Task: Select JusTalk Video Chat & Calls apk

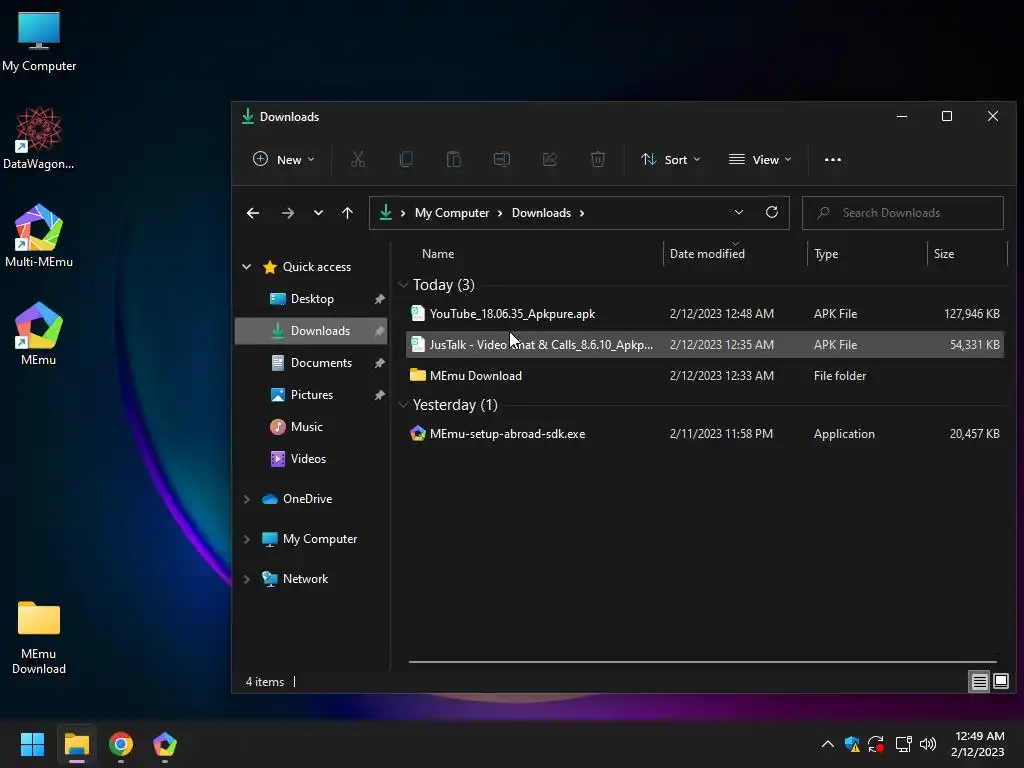Action: (x=705, y=344)
